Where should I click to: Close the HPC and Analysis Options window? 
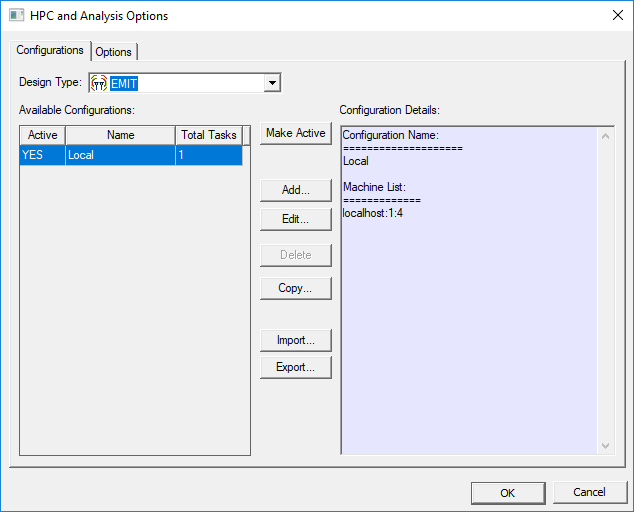pos(617,15)
